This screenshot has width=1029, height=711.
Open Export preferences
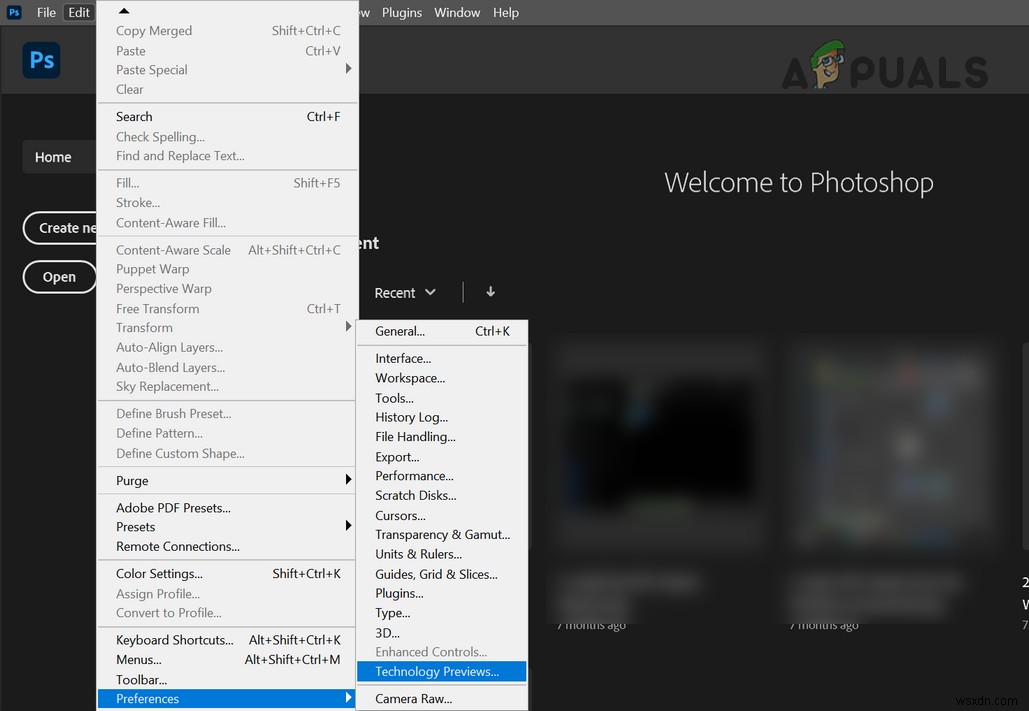pos(442,457)
